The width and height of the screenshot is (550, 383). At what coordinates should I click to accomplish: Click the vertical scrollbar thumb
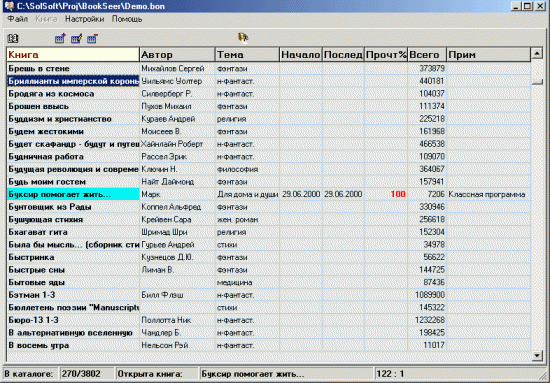pyautogui.click(x=537, y=82)
